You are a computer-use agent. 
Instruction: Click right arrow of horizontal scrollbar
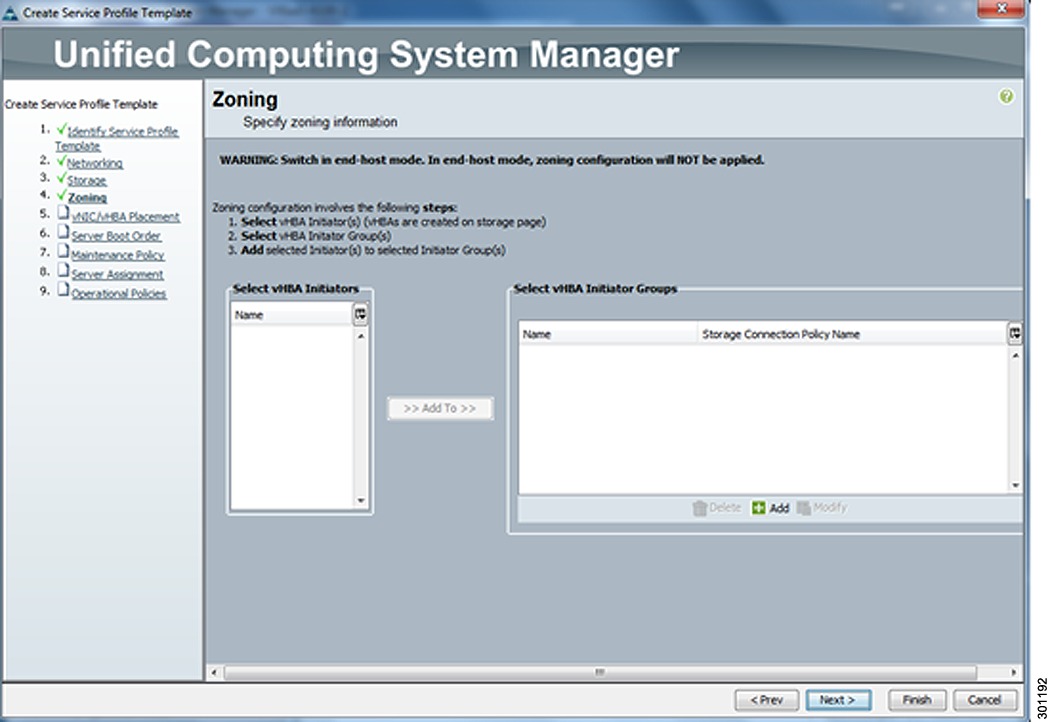[x=1014, y=672]
